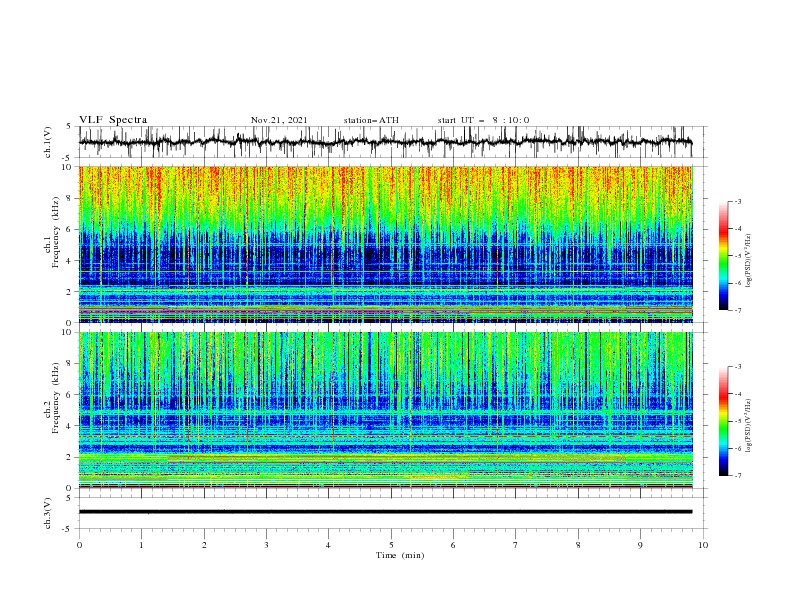
Task: Click time axis tick label '0'
Action: point(79,545)
